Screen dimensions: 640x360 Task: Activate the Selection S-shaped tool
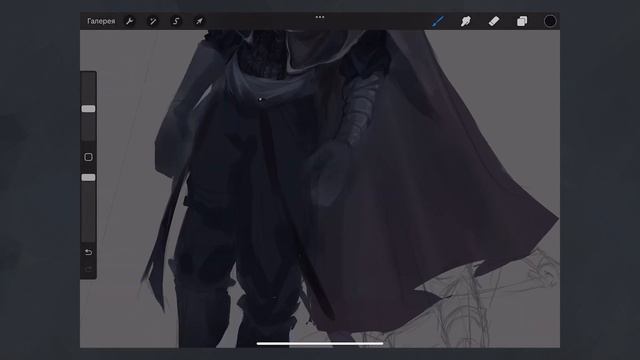(176, 21)
